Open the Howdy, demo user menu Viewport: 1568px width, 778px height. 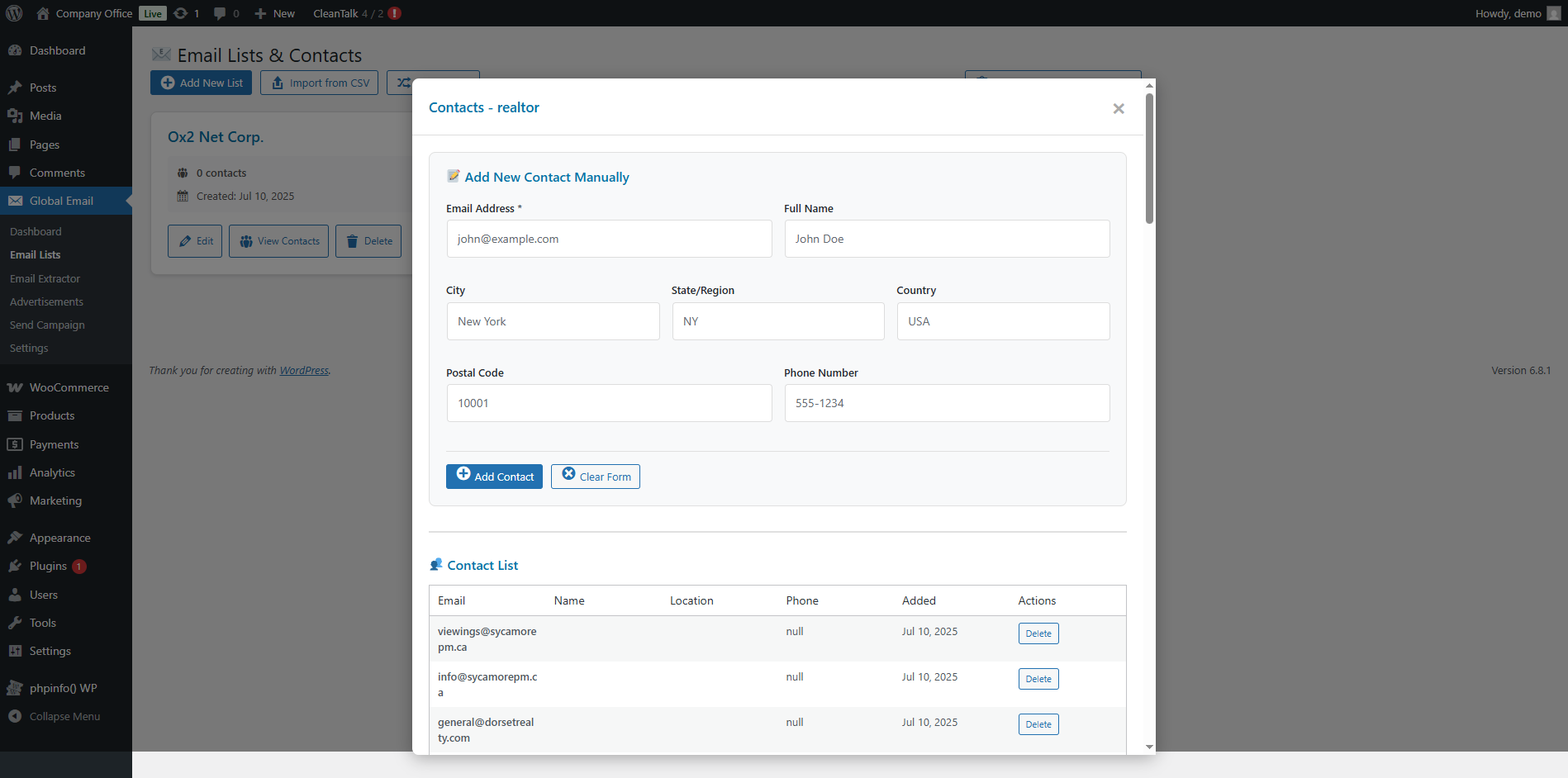click(1516, 13)
